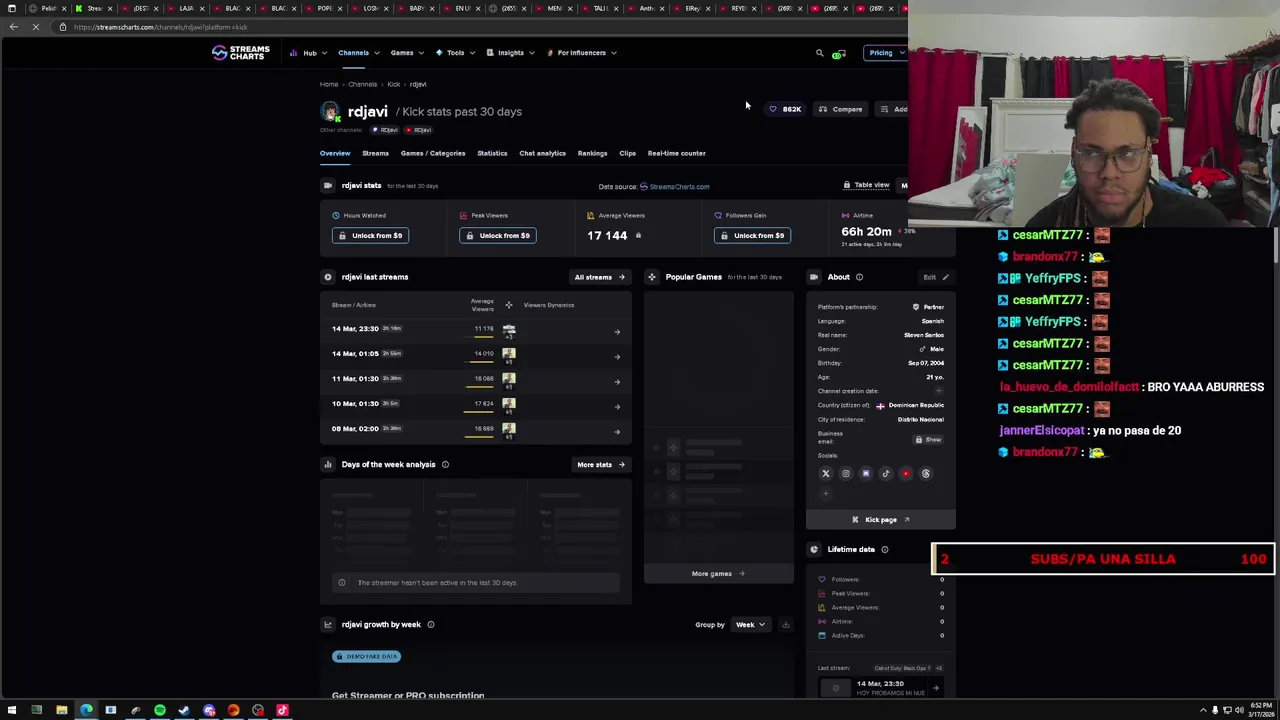
Task: Expand the Channels menu
Action: pos(357,53)
